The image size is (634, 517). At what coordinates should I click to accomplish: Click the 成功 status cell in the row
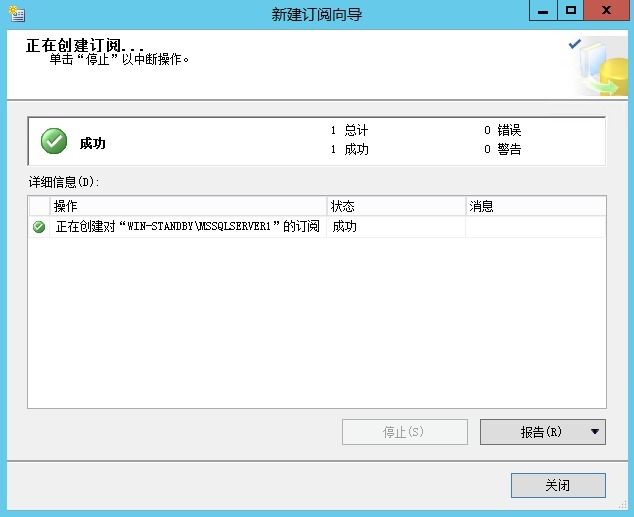(344, 227)
